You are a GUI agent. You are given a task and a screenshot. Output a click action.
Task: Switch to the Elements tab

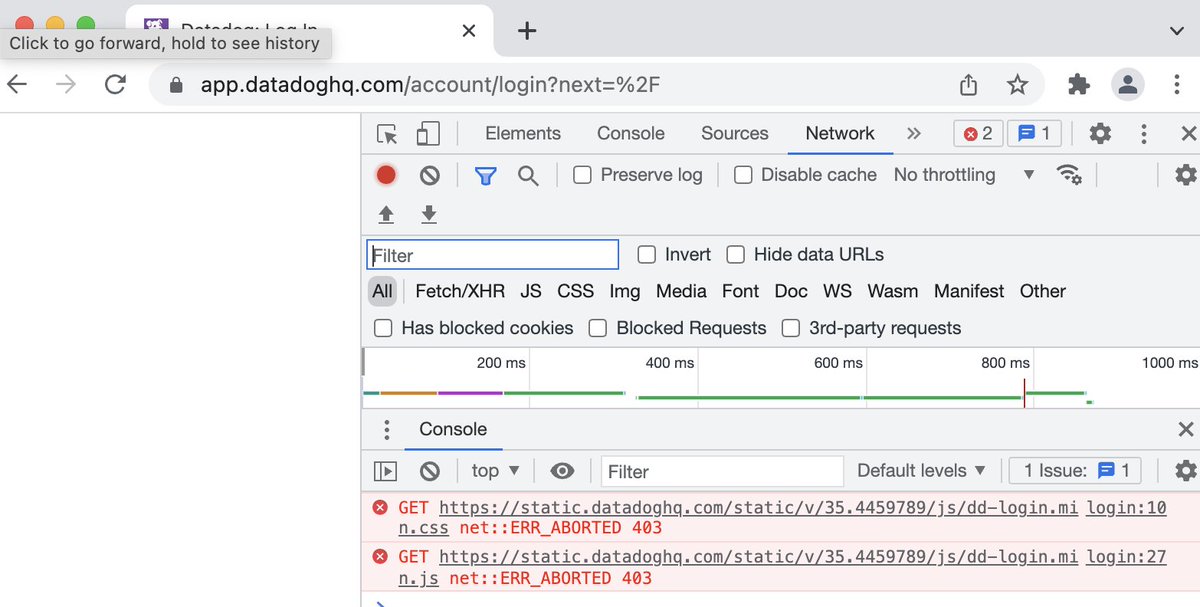tap(523, 134)
